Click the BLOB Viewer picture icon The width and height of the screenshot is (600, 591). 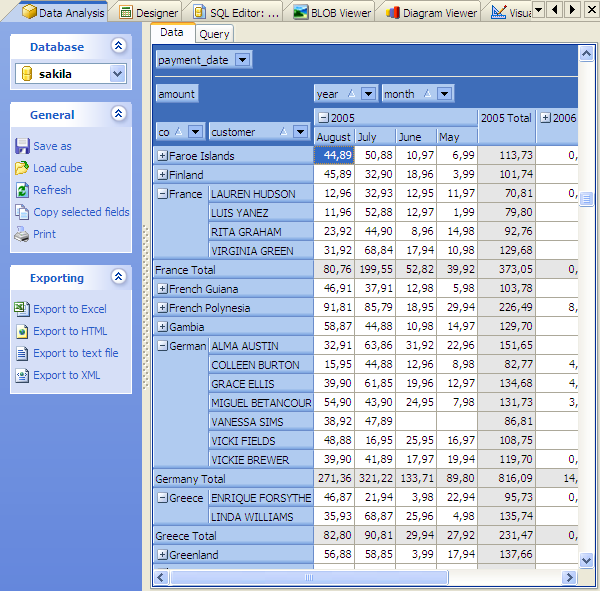[x=301, y=12]
